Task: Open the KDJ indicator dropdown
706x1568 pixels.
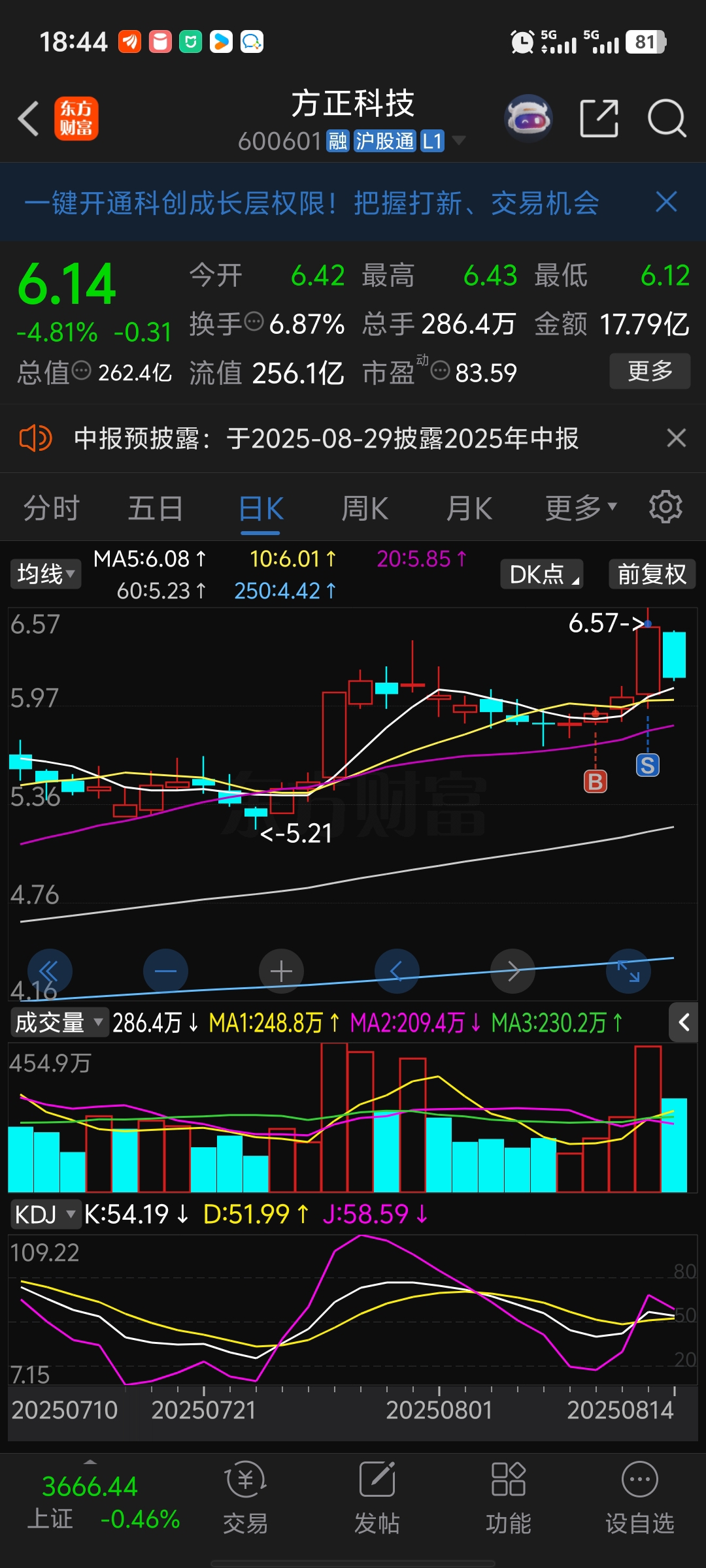Action: [x=45, y=1215]
